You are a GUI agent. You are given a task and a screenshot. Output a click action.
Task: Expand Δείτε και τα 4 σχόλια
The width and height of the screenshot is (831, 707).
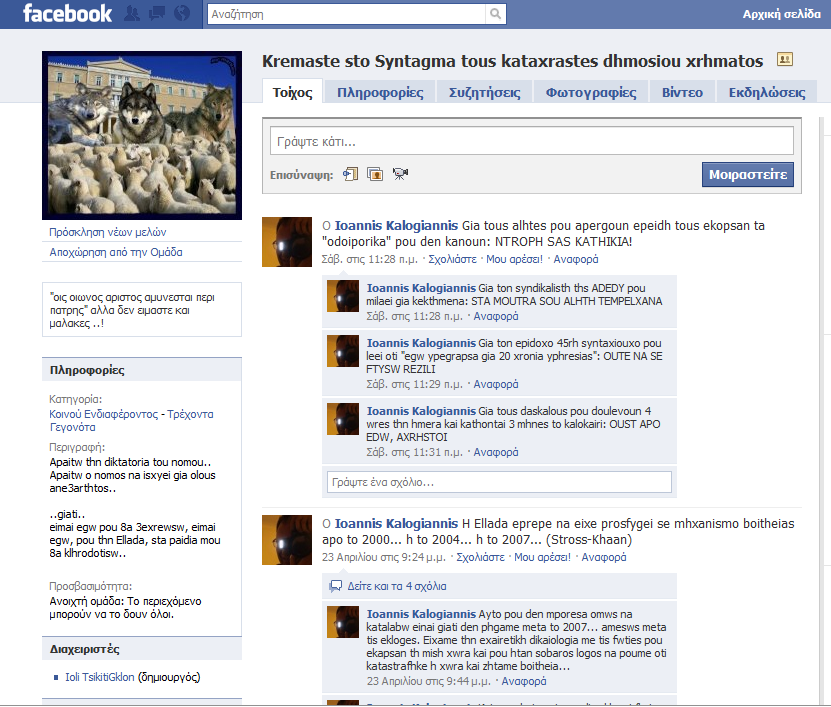click(397, 586)
